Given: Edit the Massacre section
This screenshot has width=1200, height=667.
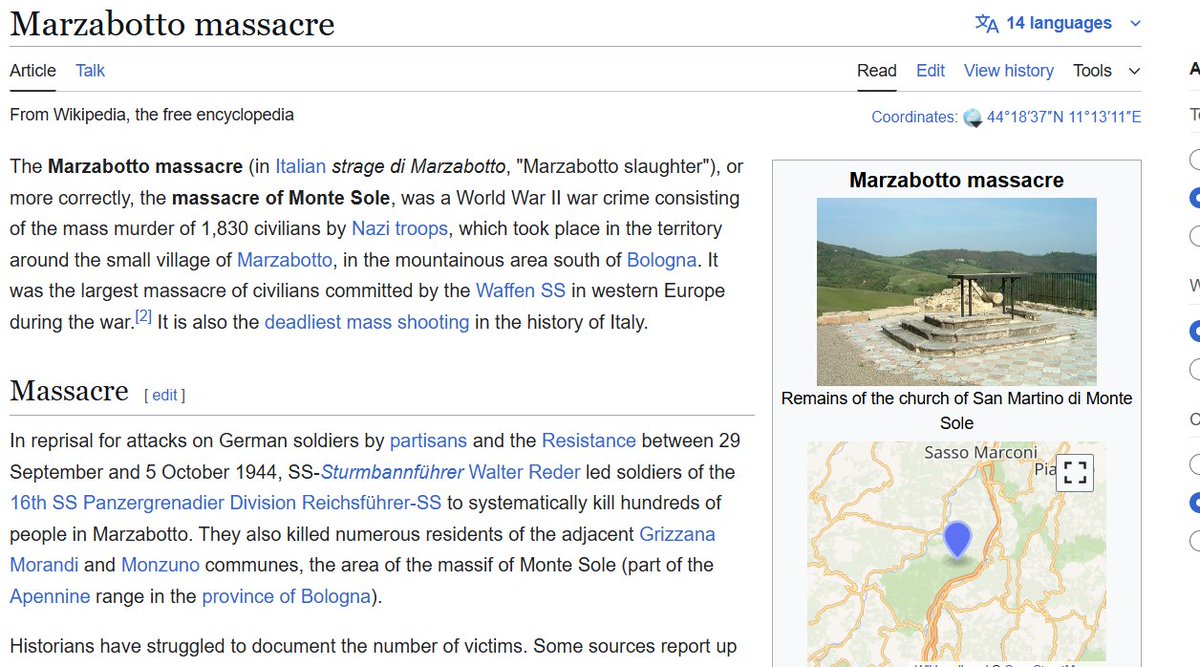Looking at the screenshot, I should 165,395.
